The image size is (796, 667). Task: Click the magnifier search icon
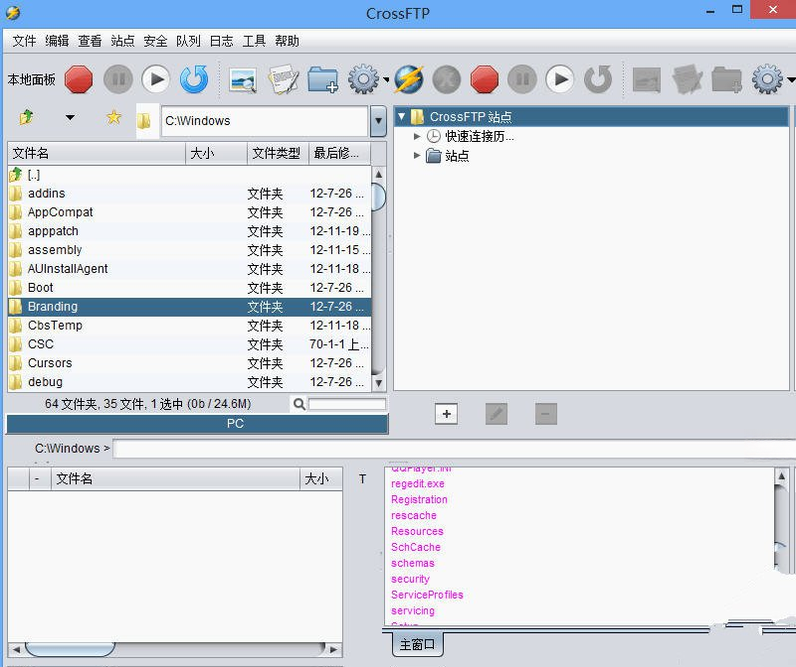point(299,404)
